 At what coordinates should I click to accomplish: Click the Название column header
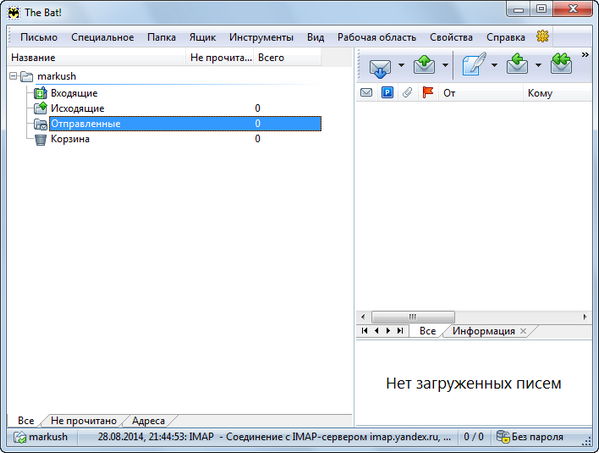[96, 58]
